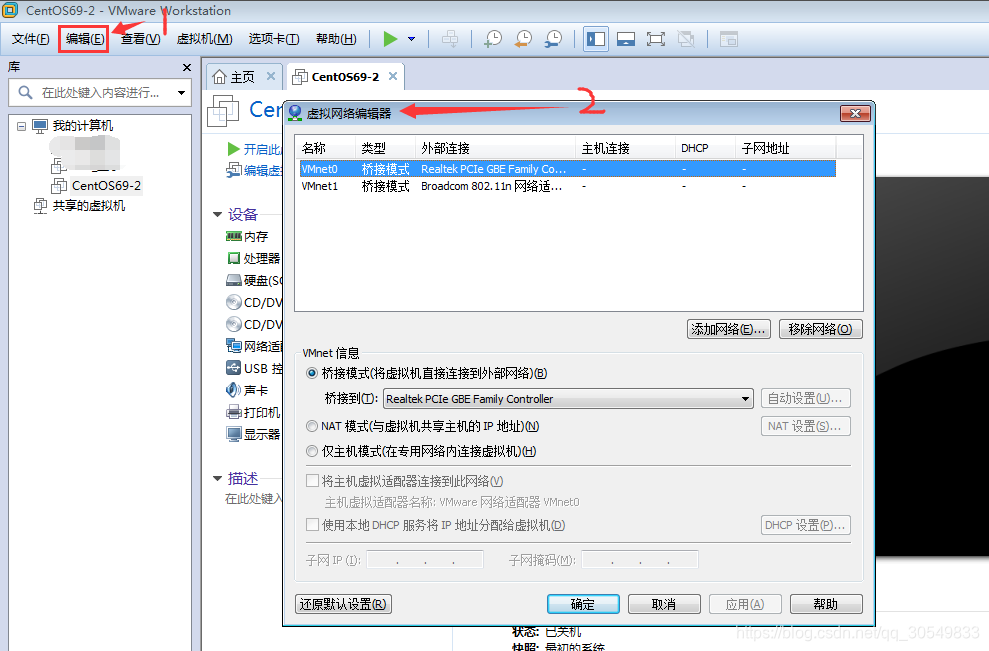Open the 桥接到 adapter dropdown

pyautogui.click(x=568, y=399)
